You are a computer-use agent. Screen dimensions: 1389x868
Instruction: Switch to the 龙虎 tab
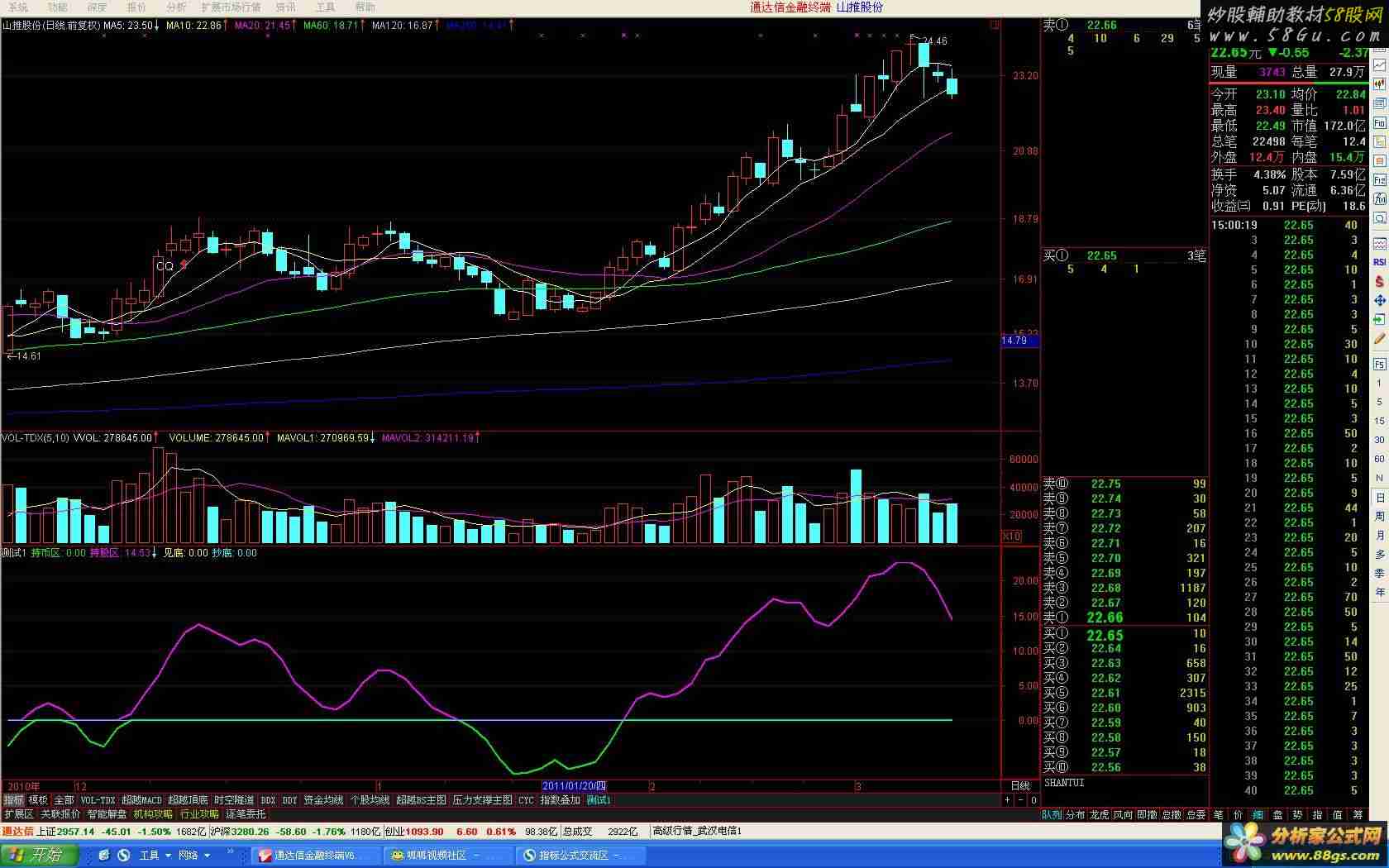(x=1100, y=815)
